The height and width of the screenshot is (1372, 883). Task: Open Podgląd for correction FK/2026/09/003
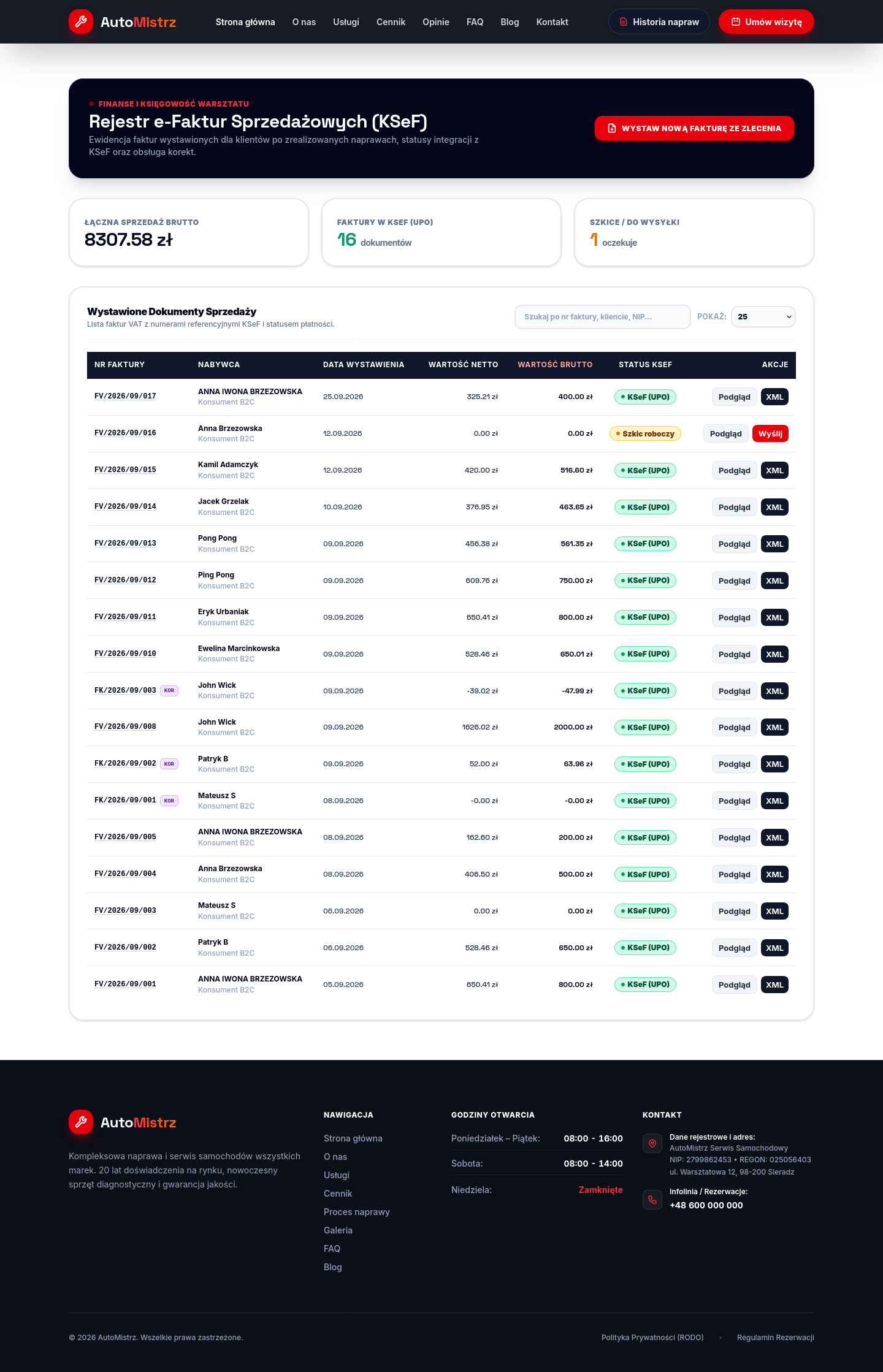(734, 691)
